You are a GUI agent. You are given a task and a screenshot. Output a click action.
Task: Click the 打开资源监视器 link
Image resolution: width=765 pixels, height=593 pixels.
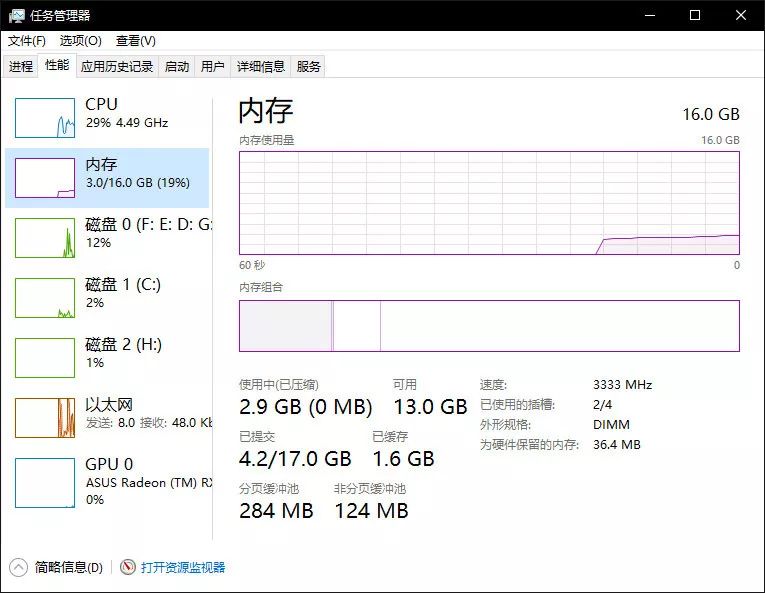click(183, 567)
